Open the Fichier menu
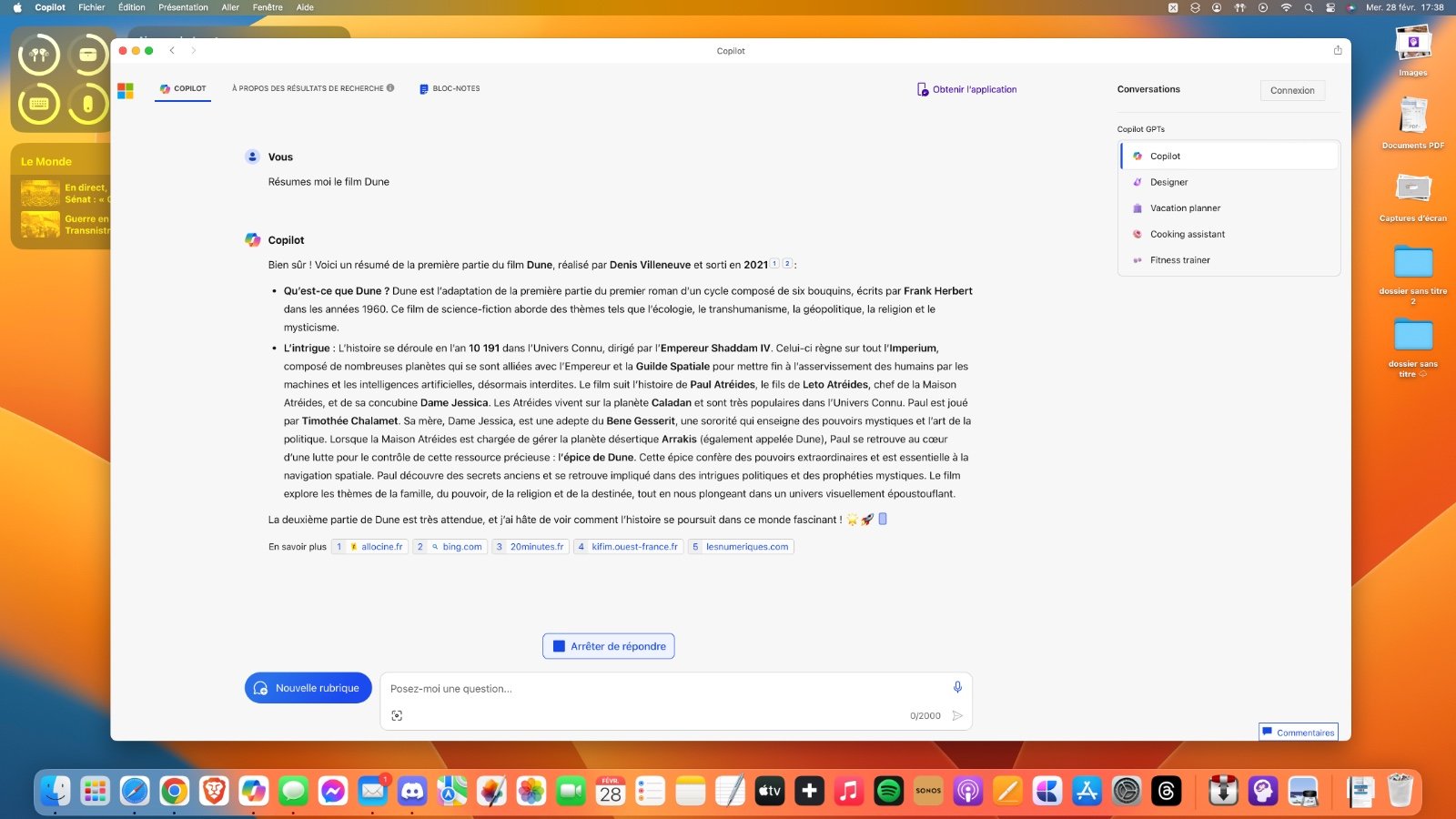 tap(91, 7)
